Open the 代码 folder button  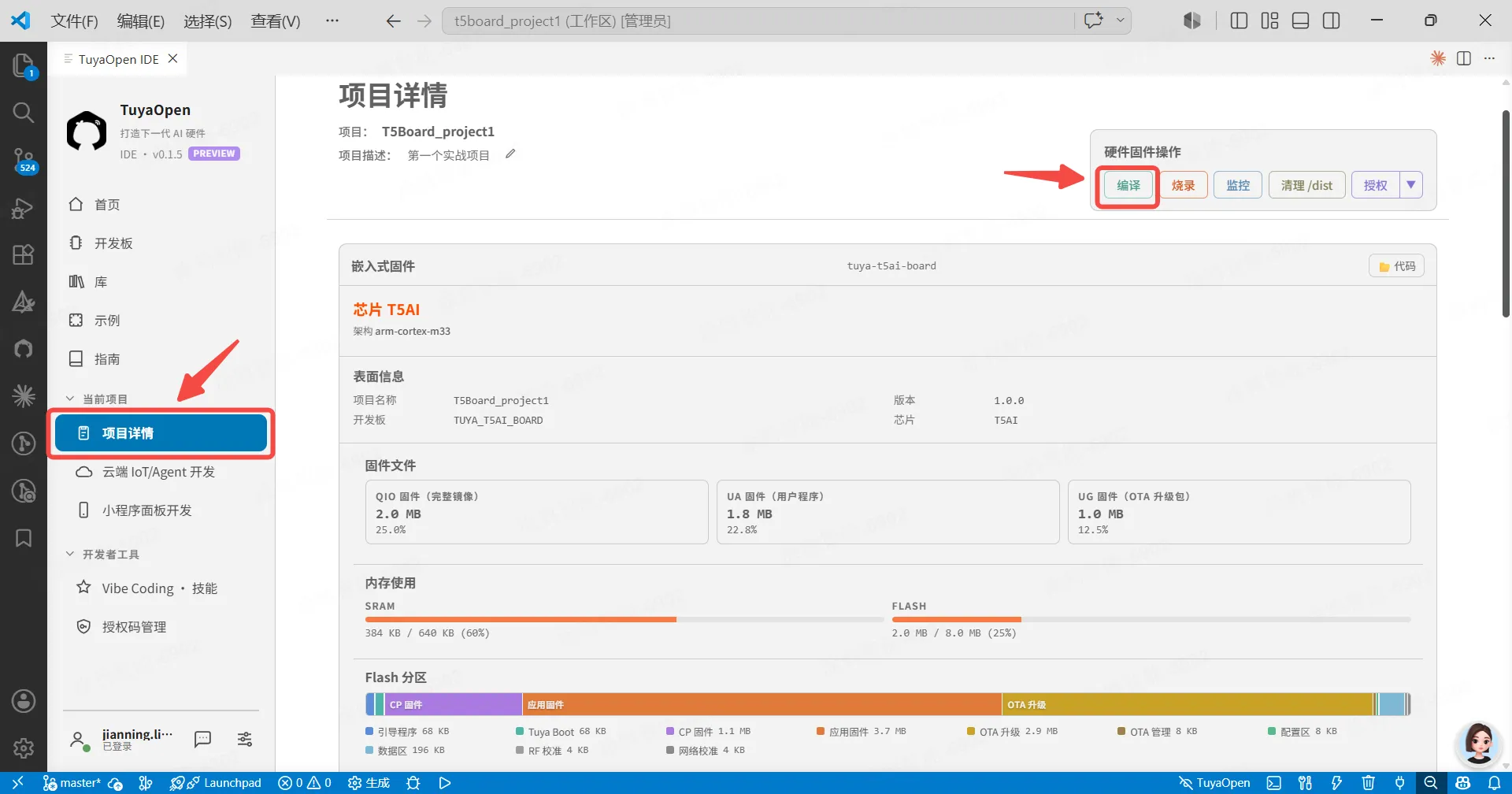pyautogui.click(x=1396, y=266)
